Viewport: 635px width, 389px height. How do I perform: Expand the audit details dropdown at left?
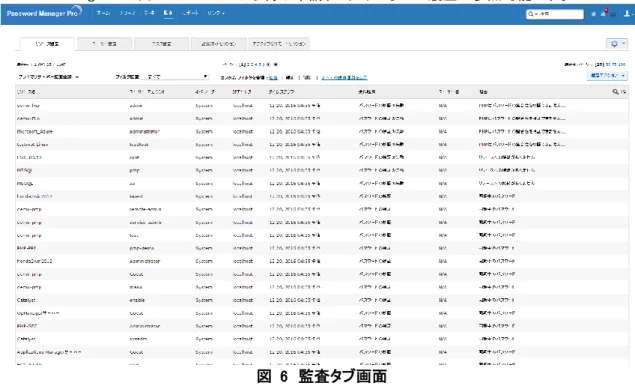48,77
